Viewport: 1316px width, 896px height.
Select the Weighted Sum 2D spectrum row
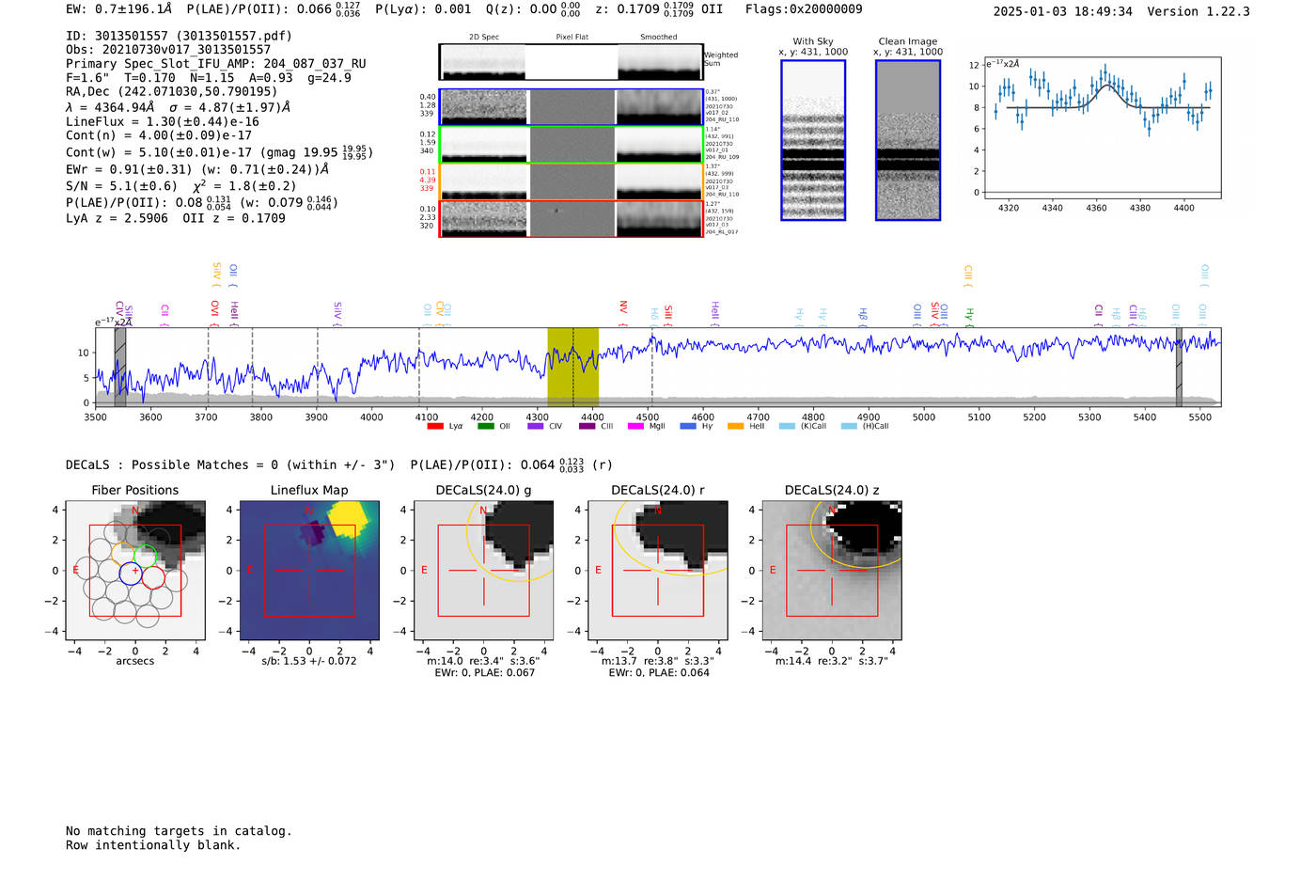(x=571, y=62)
